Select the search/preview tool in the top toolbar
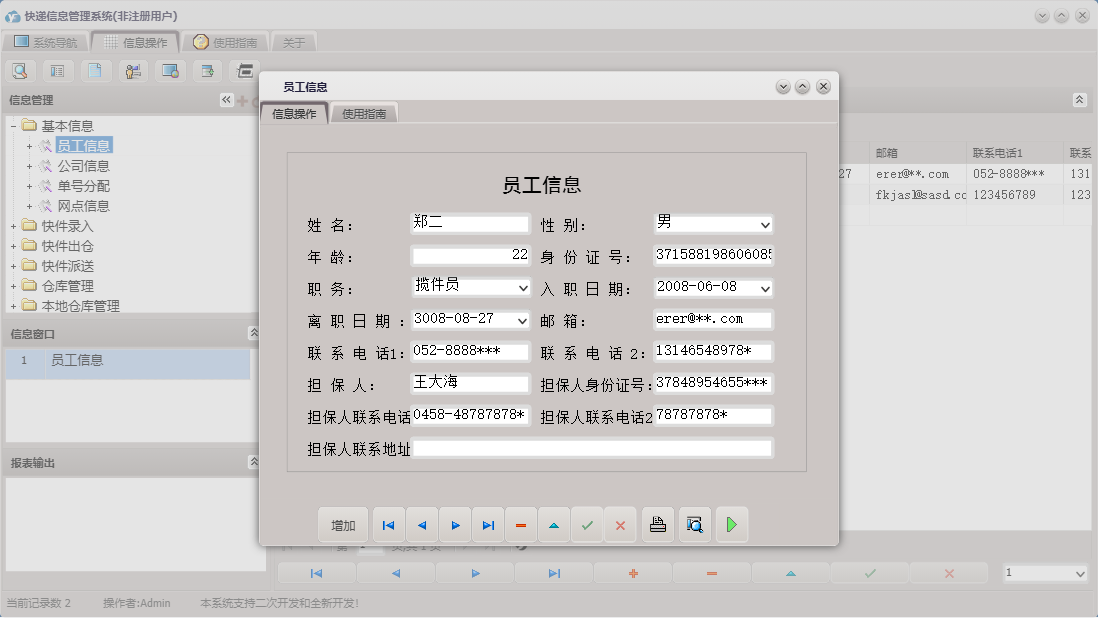 (20, 70)
